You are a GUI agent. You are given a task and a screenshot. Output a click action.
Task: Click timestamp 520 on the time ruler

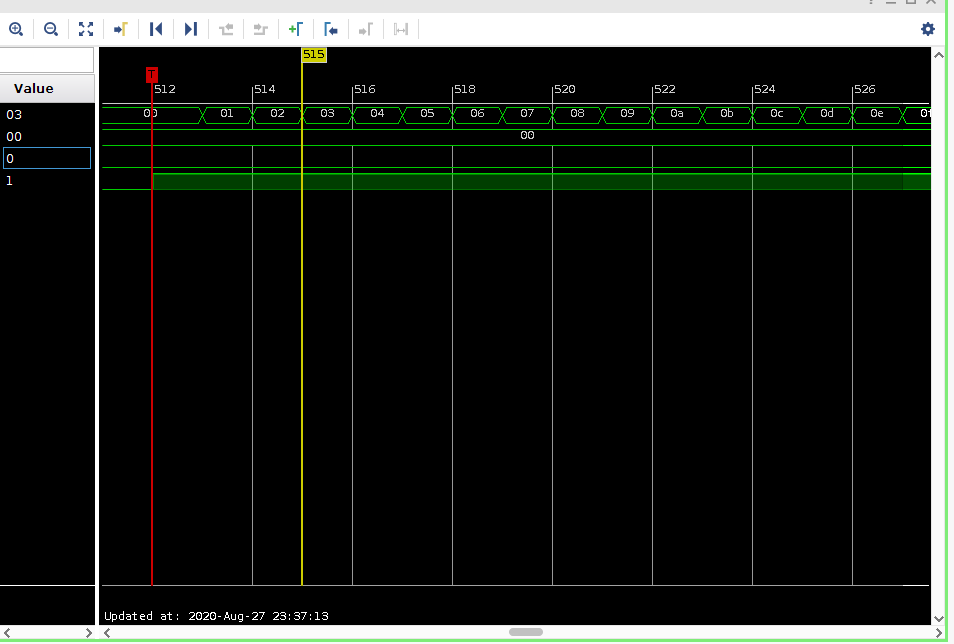[563, 89]
